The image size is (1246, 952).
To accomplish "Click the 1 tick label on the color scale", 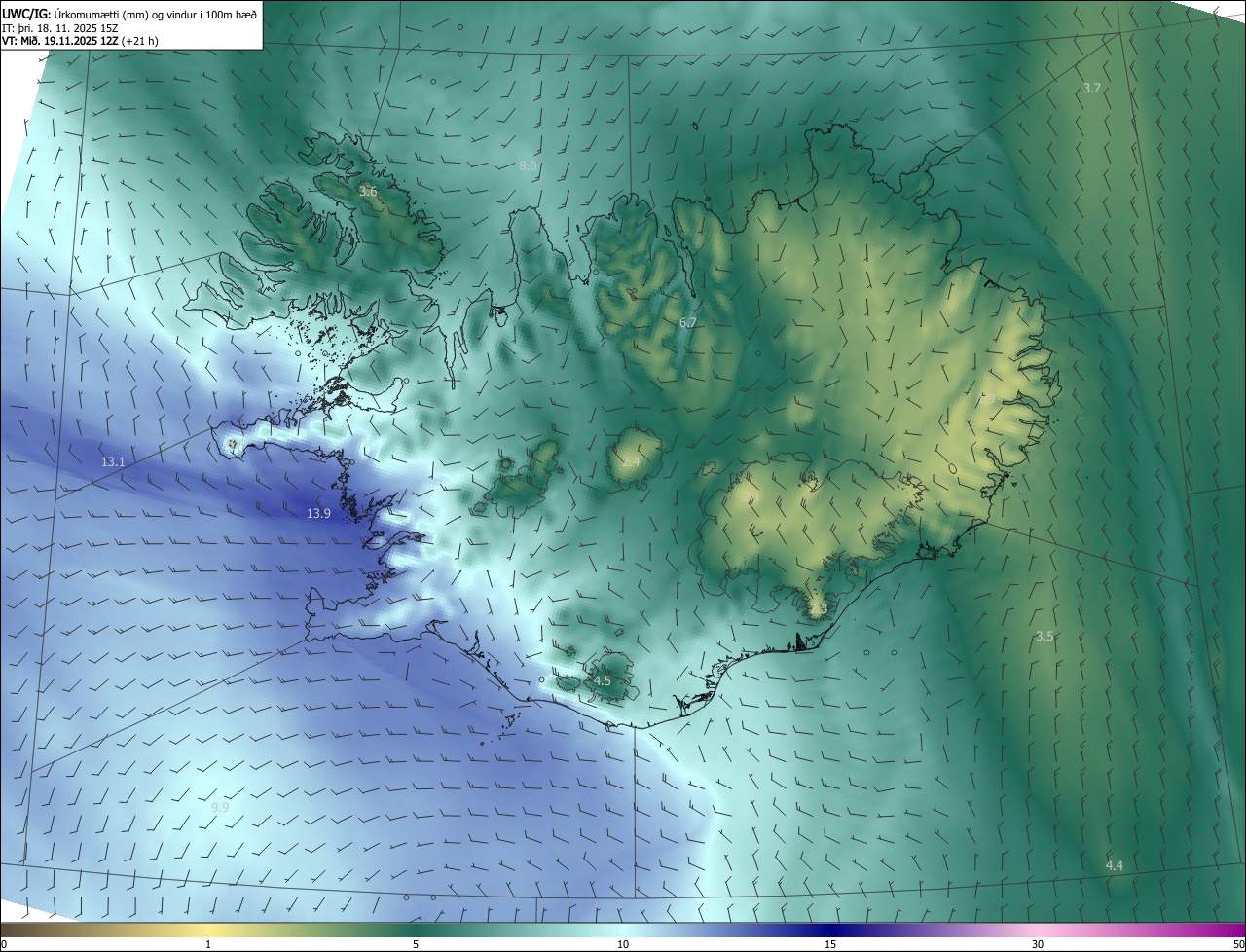I will (208, 945).
